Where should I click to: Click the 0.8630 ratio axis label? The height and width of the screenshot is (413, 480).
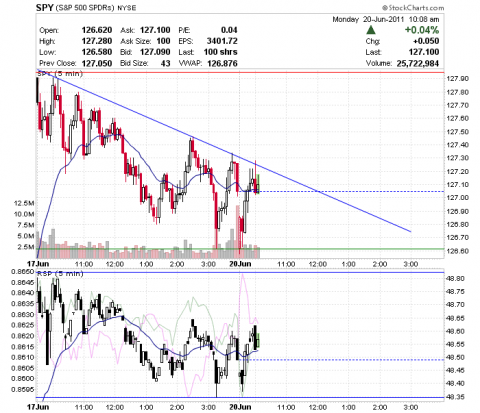tap(22, 314)
